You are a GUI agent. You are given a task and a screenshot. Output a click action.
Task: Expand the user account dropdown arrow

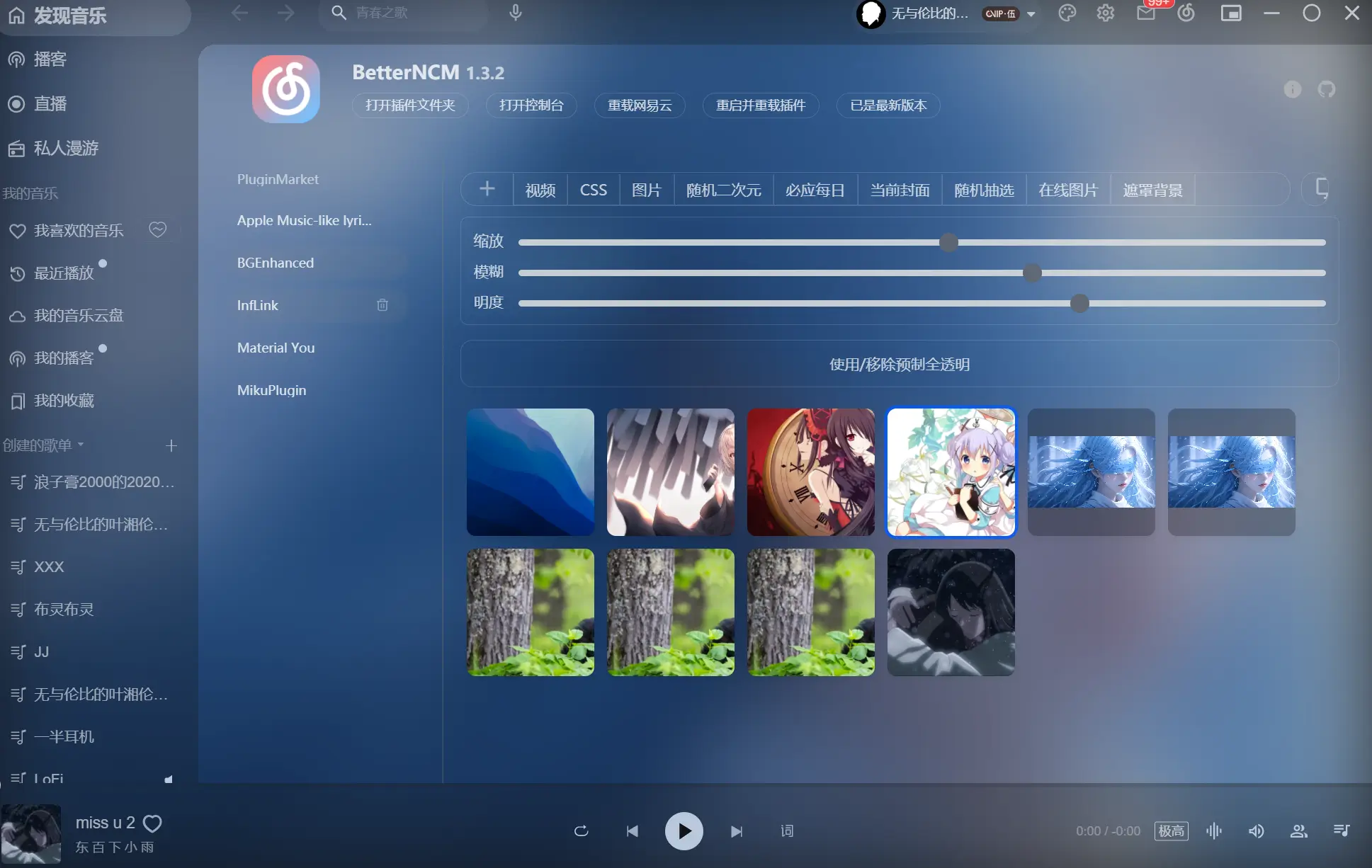(x=1031, y=13)
